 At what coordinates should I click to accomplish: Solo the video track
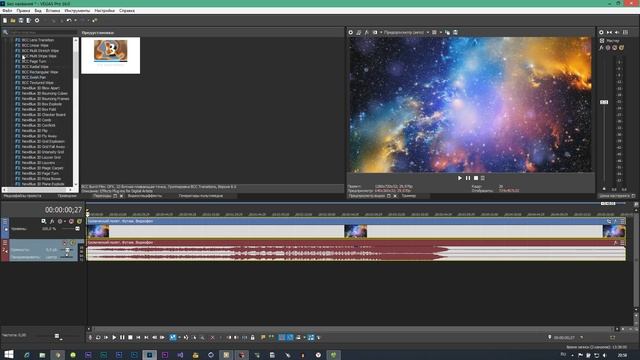[x=79, y=221]
